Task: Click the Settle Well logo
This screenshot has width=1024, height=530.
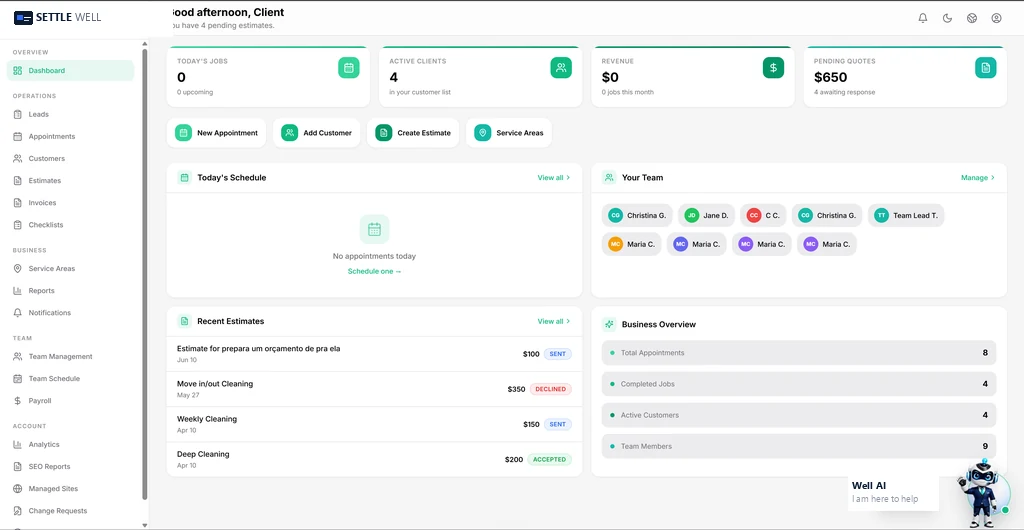Action: coord(57,18)
